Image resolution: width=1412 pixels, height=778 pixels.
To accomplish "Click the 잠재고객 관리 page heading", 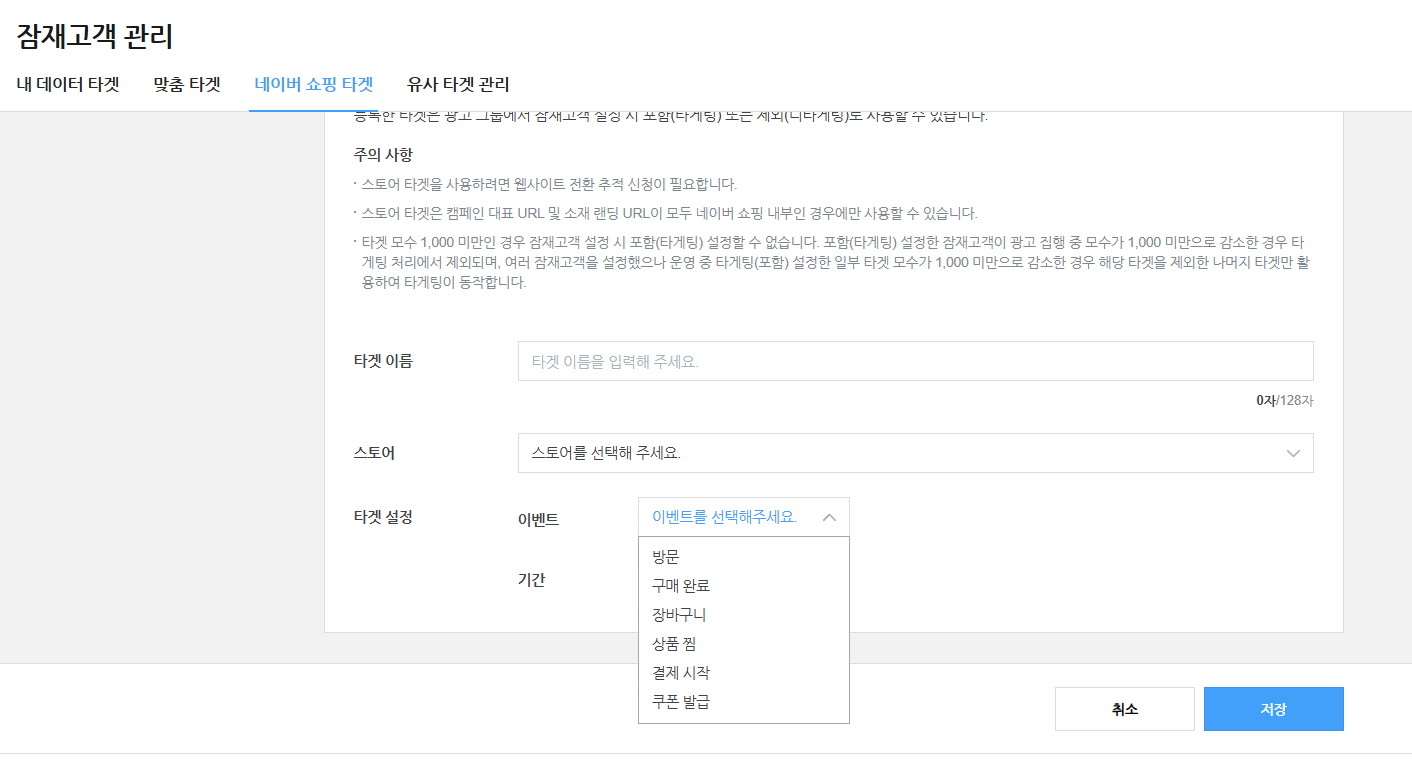I will [95, 37].
